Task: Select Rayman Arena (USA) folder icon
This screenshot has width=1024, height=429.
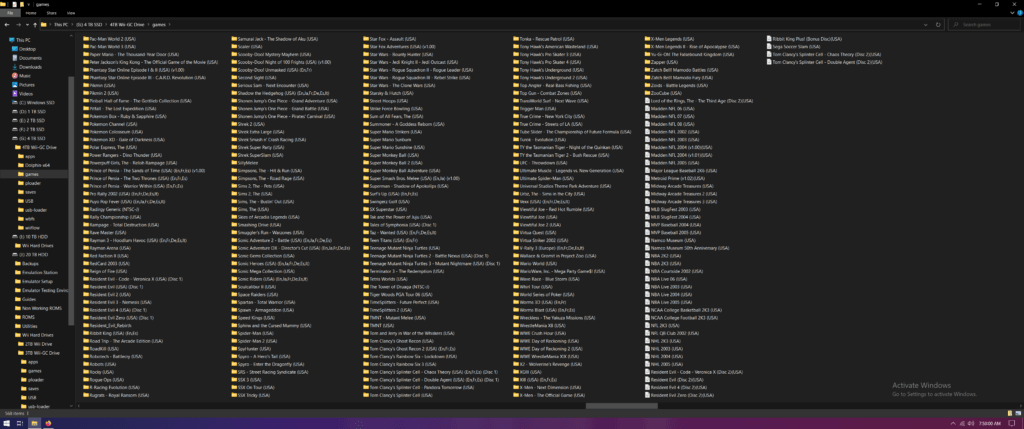Action: click(x=86, y=248)
